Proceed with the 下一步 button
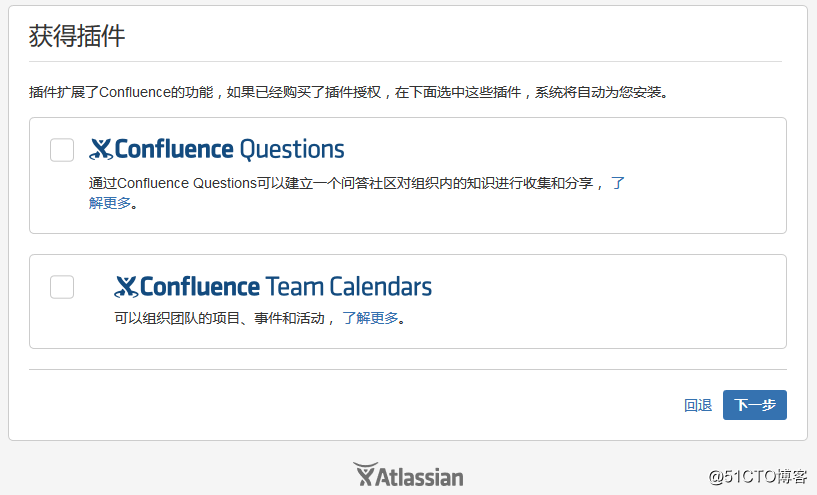817x495 pixels. click(754, 405)
